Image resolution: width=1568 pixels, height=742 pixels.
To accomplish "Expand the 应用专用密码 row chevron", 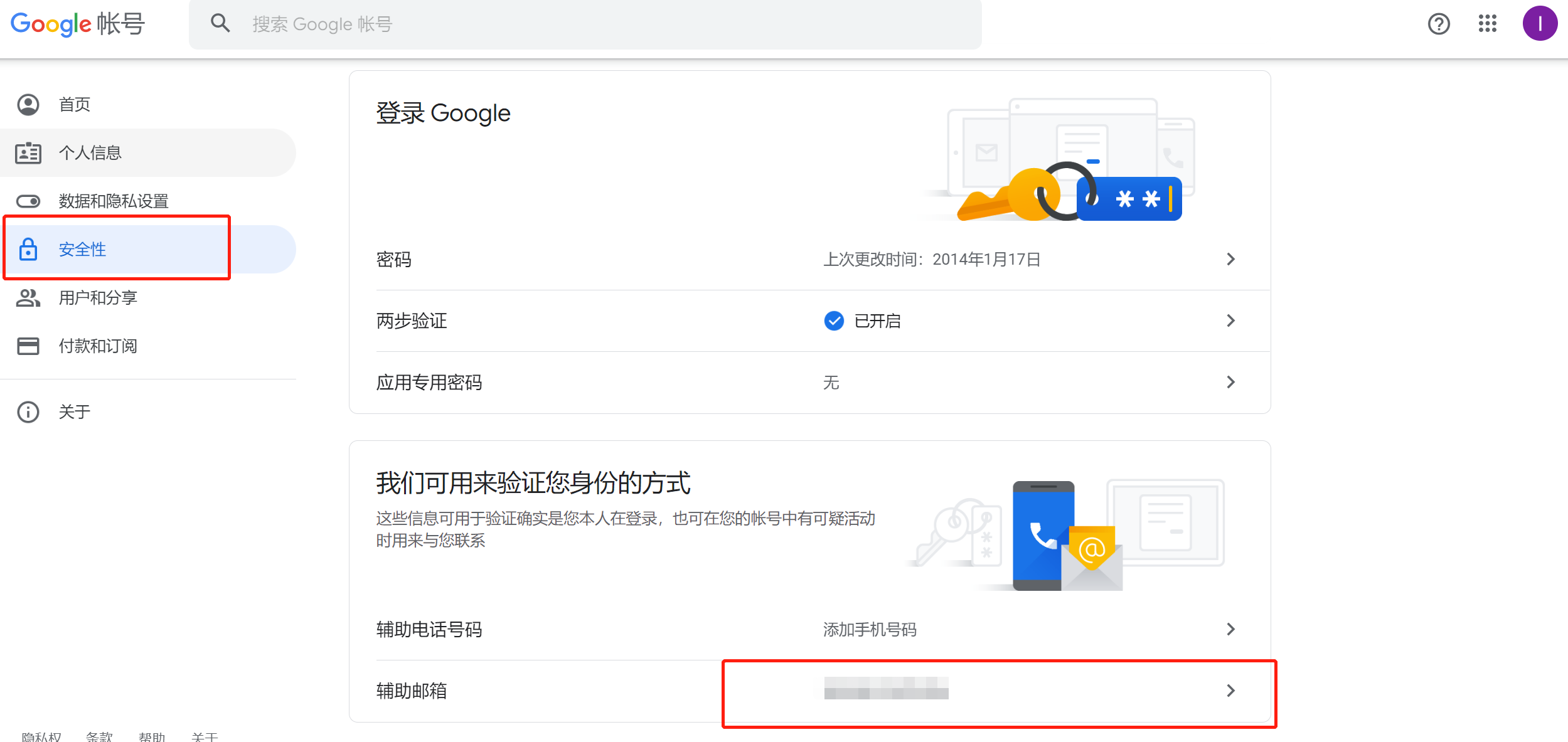I will pos(1230,382).
